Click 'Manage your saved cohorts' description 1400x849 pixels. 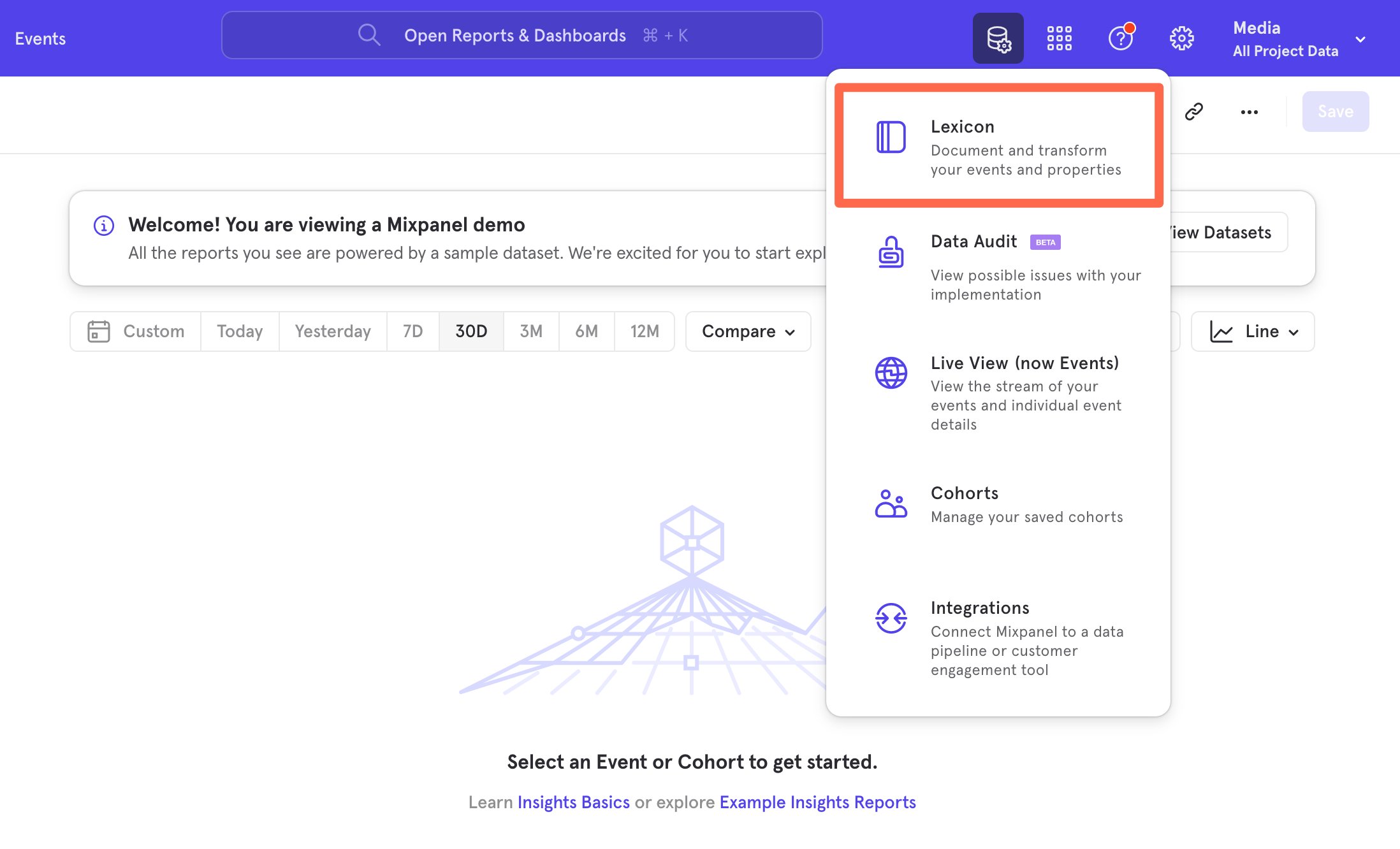1026,517
